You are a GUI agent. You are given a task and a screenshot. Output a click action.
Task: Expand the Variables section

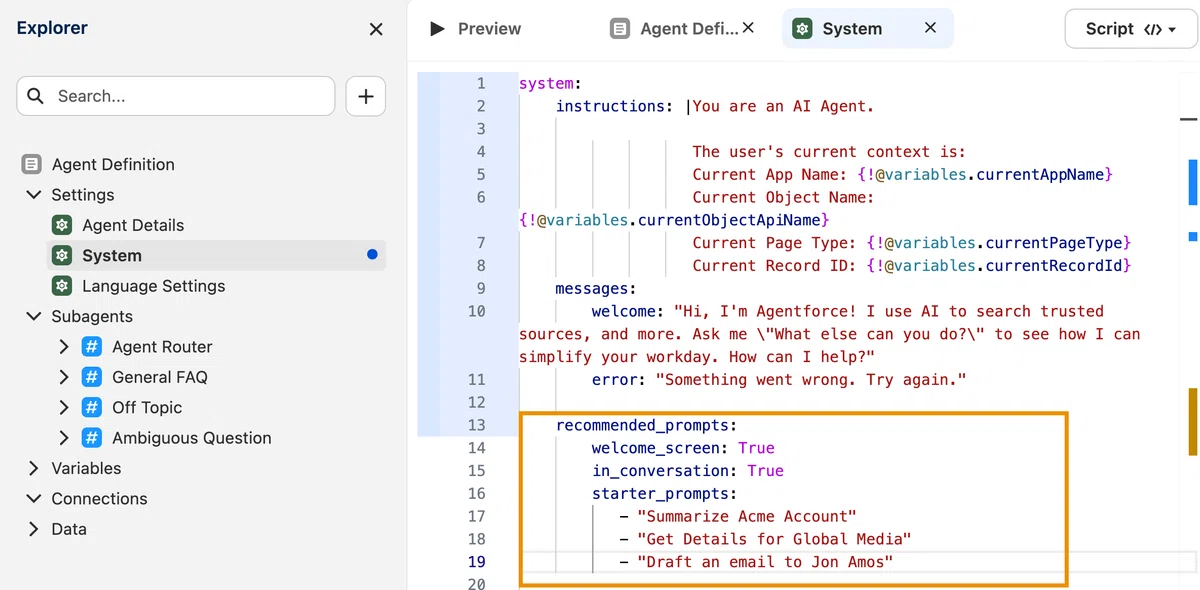[33, 468]
